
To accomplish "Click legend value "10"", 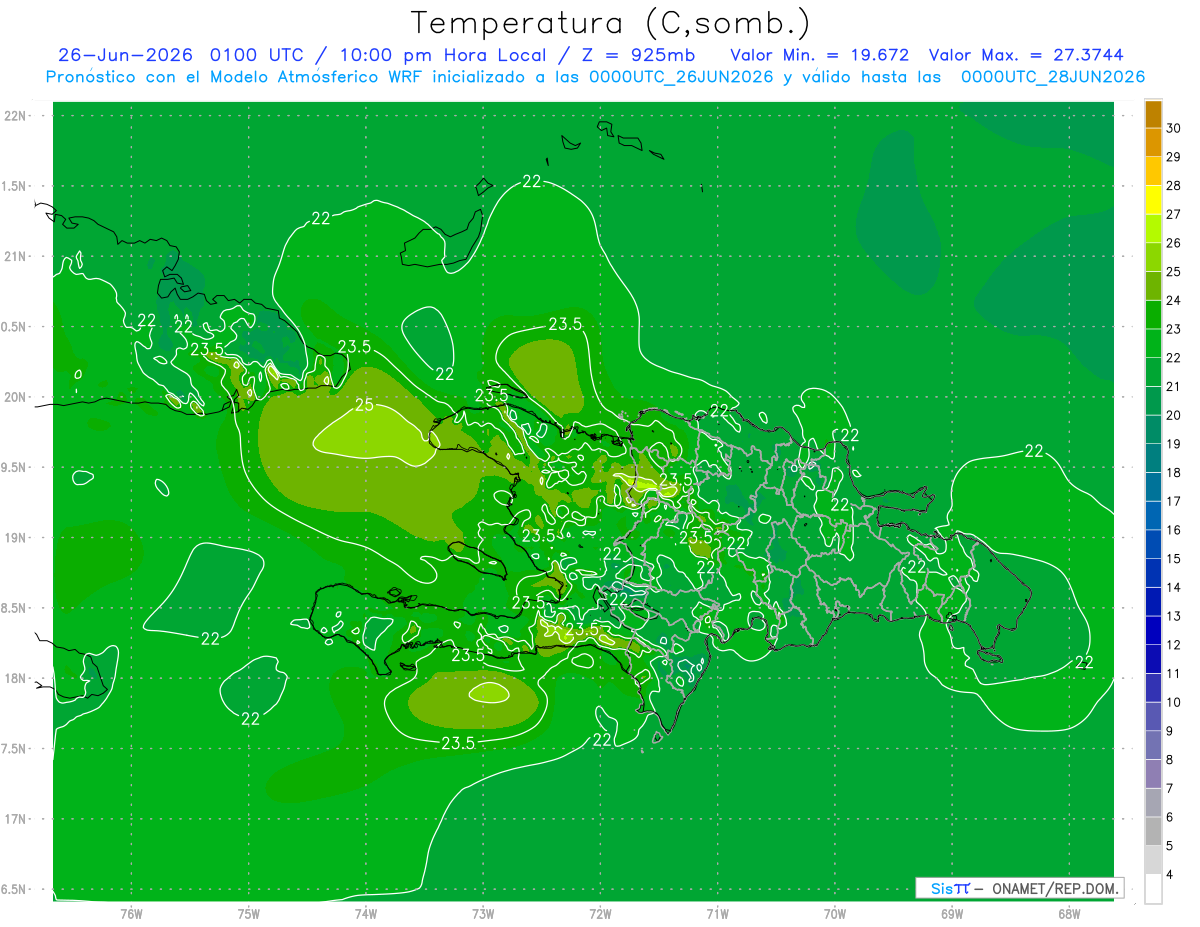I will [1174, 702].
